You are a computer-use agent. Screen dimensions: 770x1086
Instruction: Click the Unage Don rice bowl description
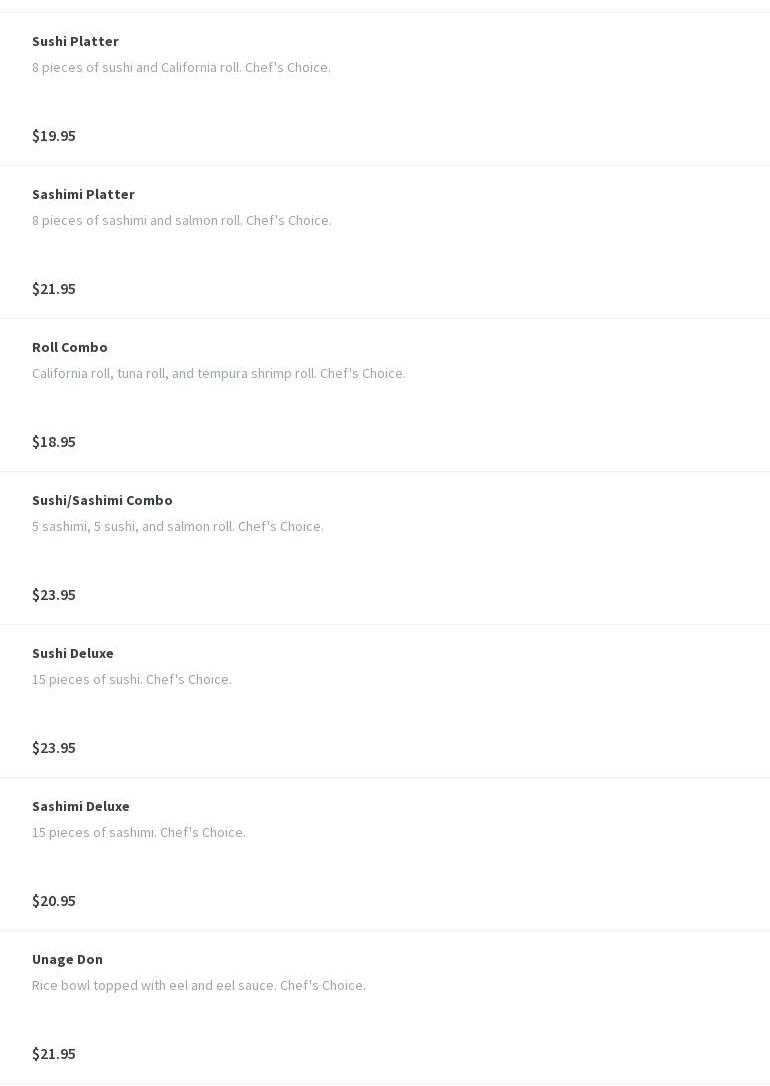(x=199, y=985)
